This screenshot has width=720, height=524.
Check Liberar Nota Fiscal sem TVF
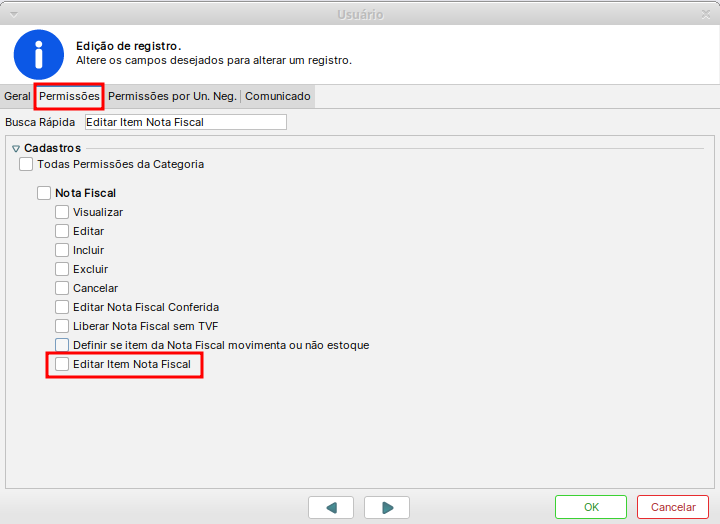(x=62, y=326)
